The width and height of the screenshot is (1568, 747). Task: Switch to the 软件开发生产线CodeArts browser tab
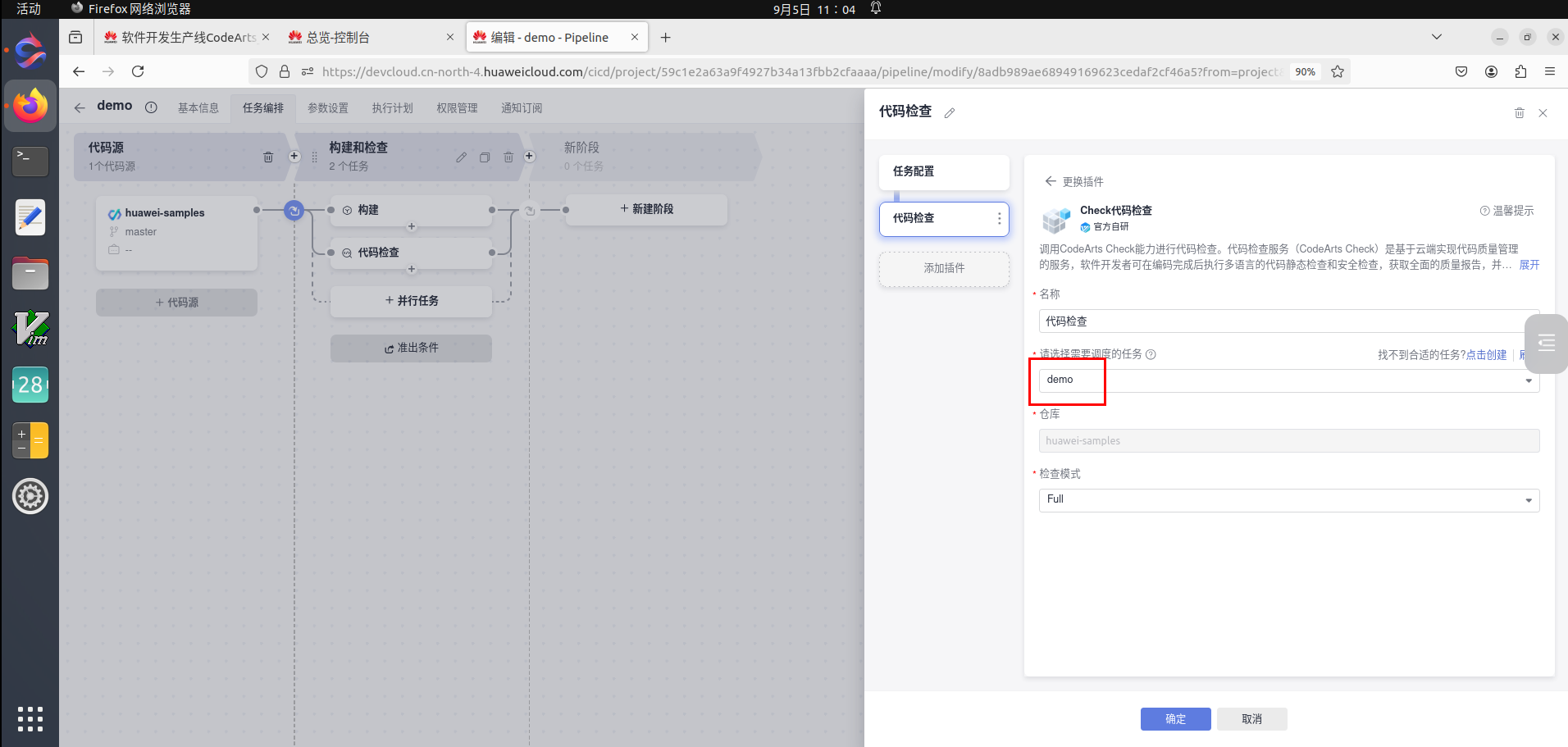coord(187,37)
